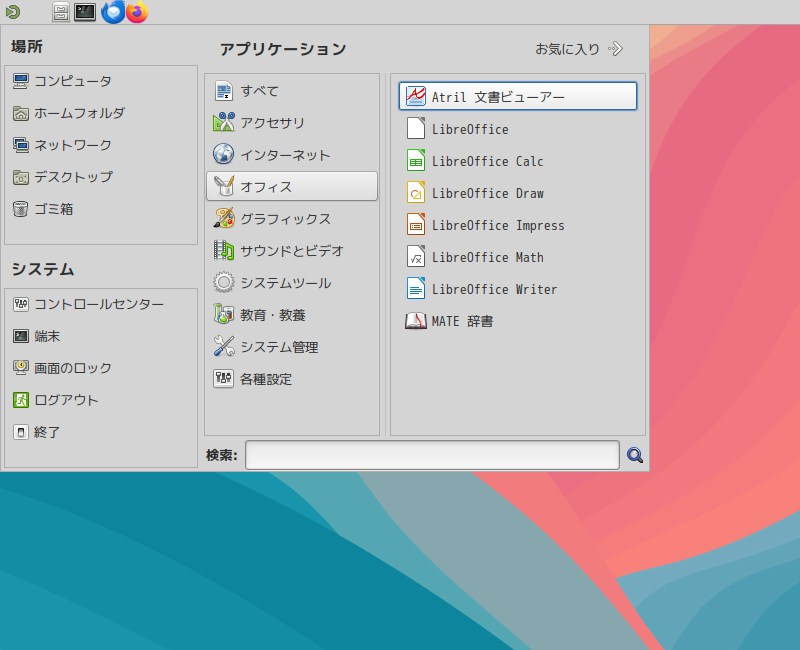Image resolution: width=800 pixels, height=650 pixels.
Task: Select the システムツール category
Action: point(292,282)
